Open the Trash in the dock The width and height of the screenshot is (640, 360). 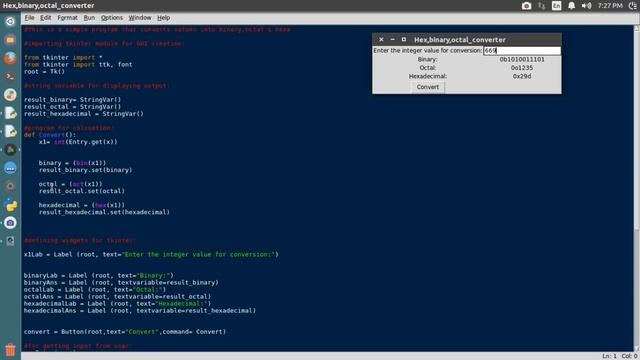click(10, 350)
